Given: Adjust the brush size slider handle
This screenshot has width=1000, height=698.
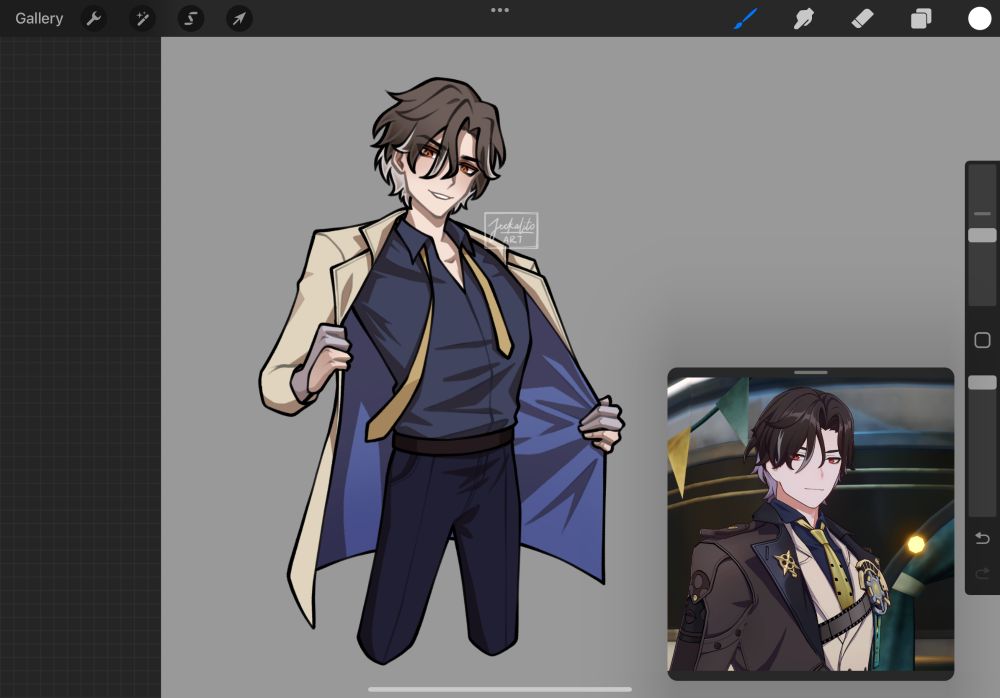Looking at the screenshot, I should [982, 235].
